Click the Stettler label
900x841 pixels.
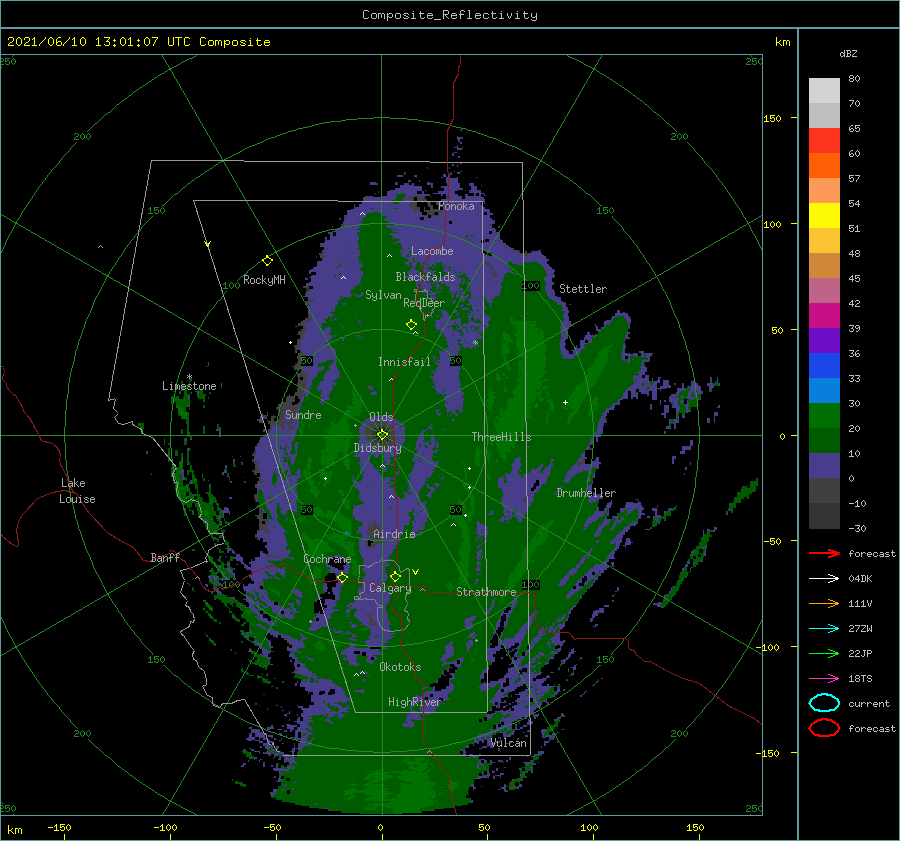pyautogui.click(x=583, y=289)
